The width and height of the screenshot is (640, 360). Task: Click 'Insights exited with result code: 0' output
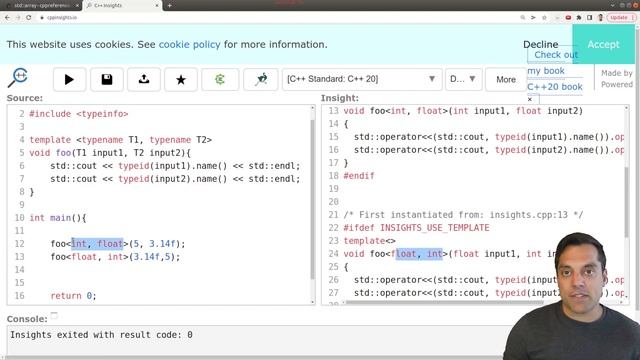tap(101, 335)
